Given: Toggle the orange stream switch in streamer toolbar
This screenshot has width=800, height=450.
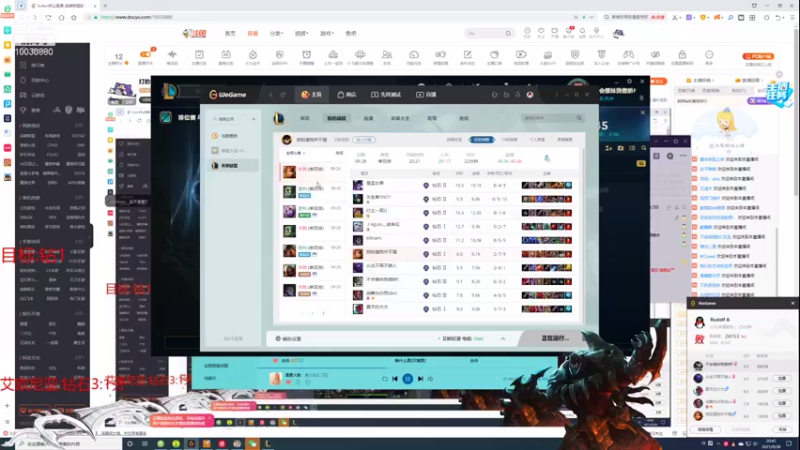Looking at the screenshot, I should pos(145,54).
